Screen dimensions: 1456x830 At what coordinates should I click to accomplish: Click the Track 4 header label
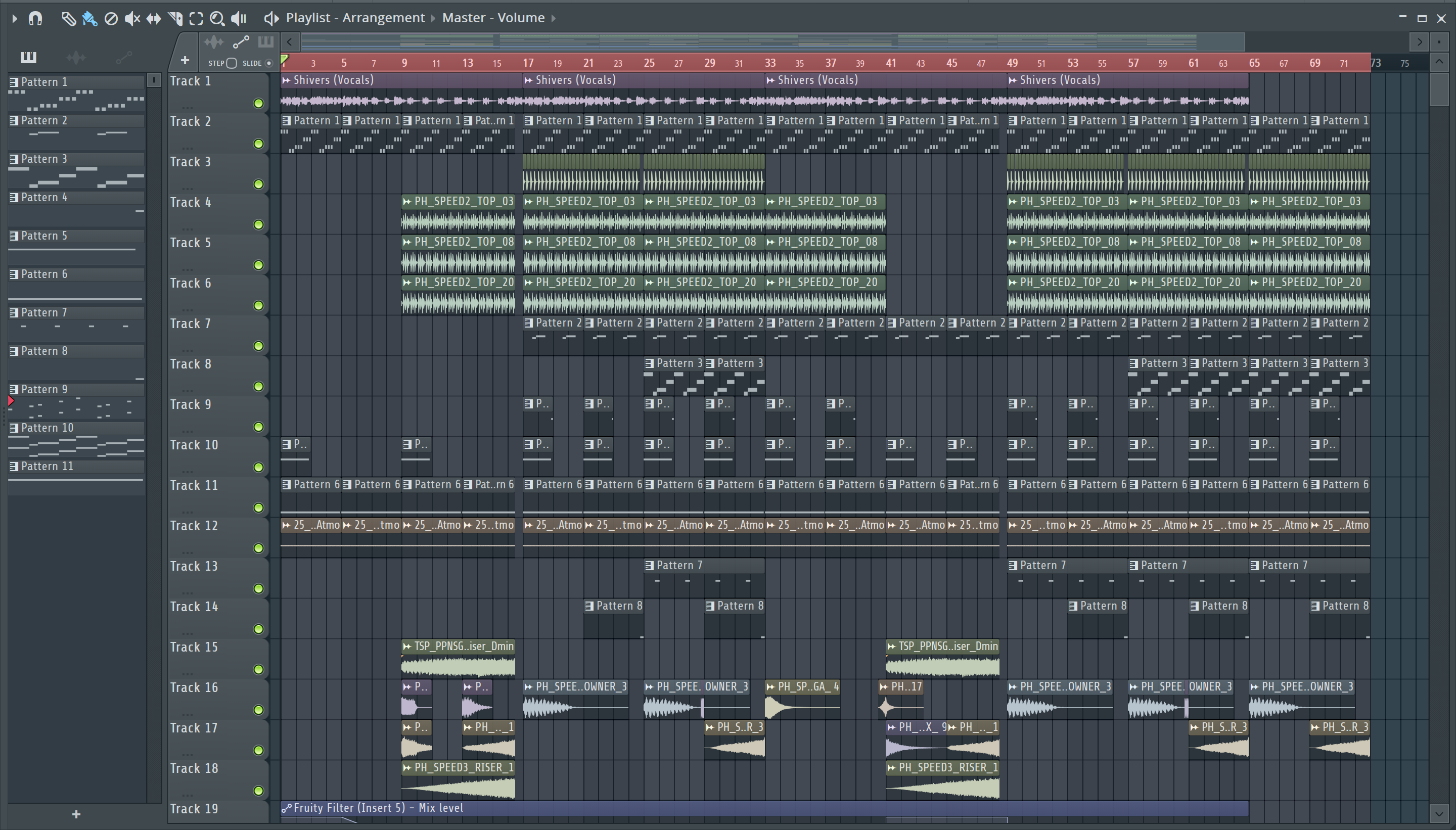click(191, 202)
